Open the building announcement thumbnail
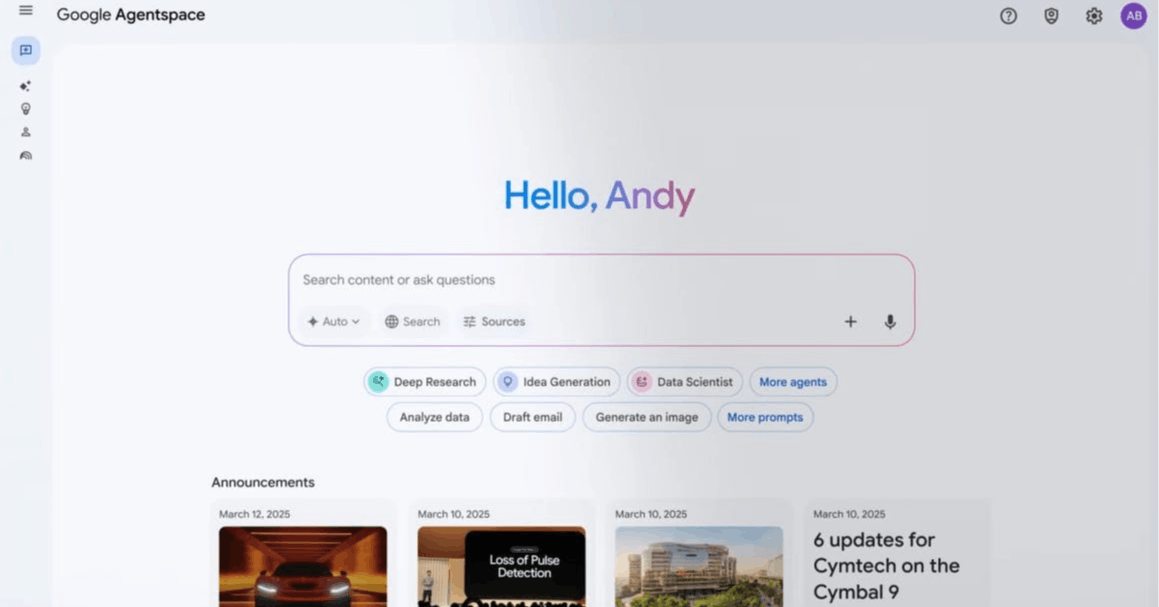This screenshot has width=1159, height=607. (x=699, y=566)
